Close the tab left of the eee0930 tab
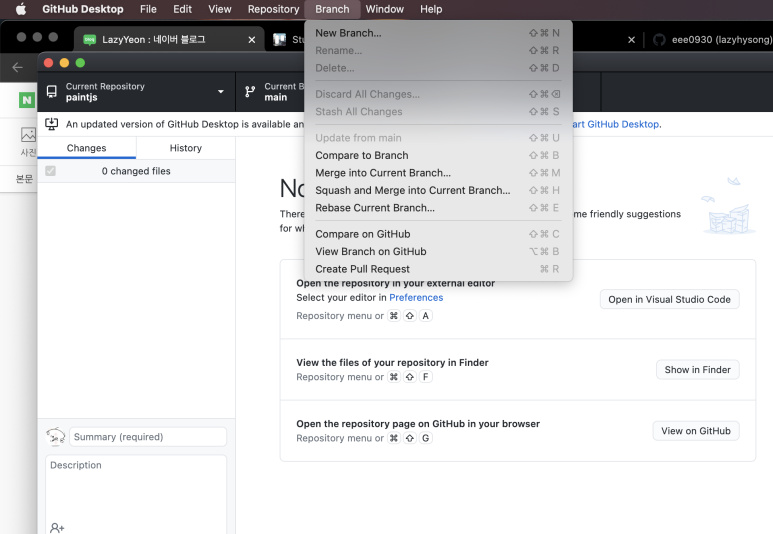 point(632,39)
